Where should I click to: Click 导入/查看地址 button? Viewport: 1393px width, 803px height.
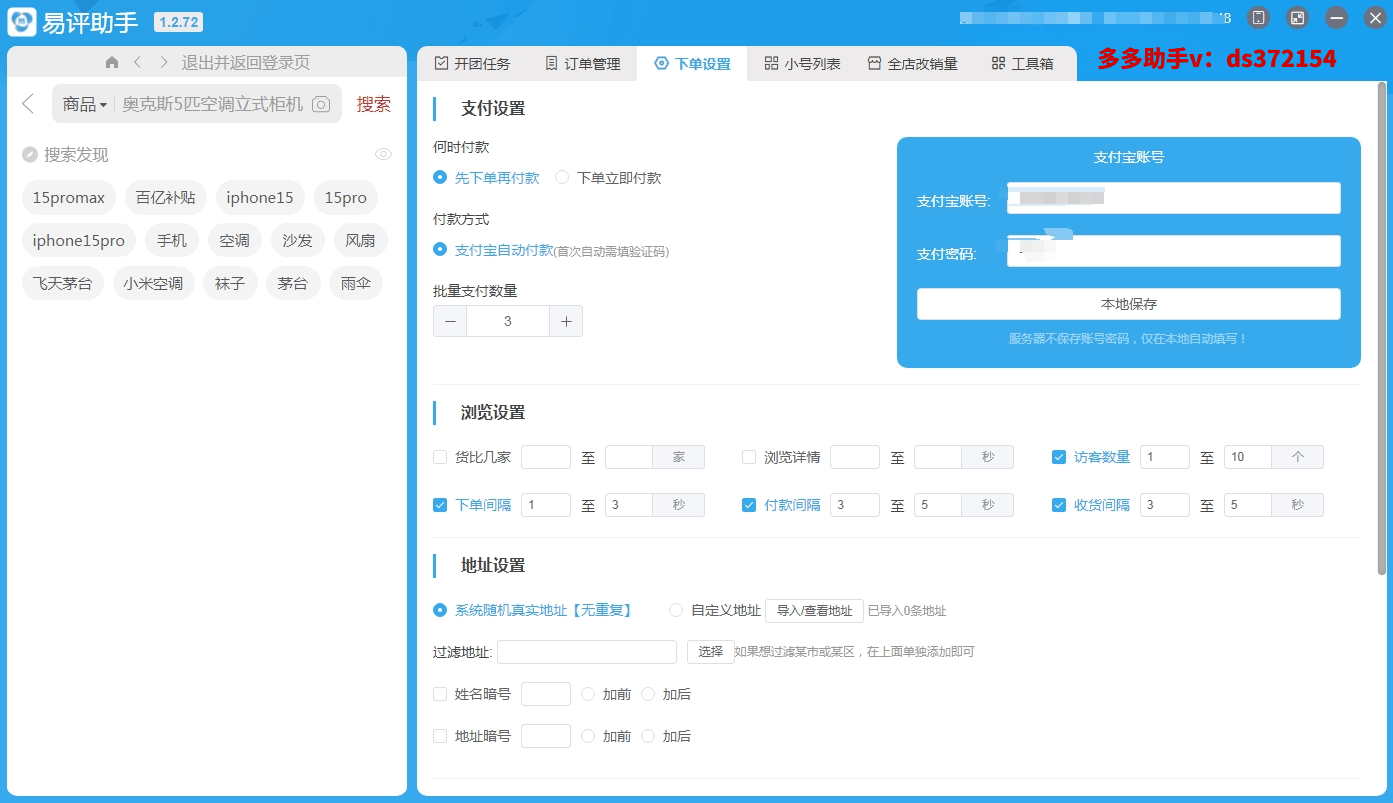click(814, 610)
